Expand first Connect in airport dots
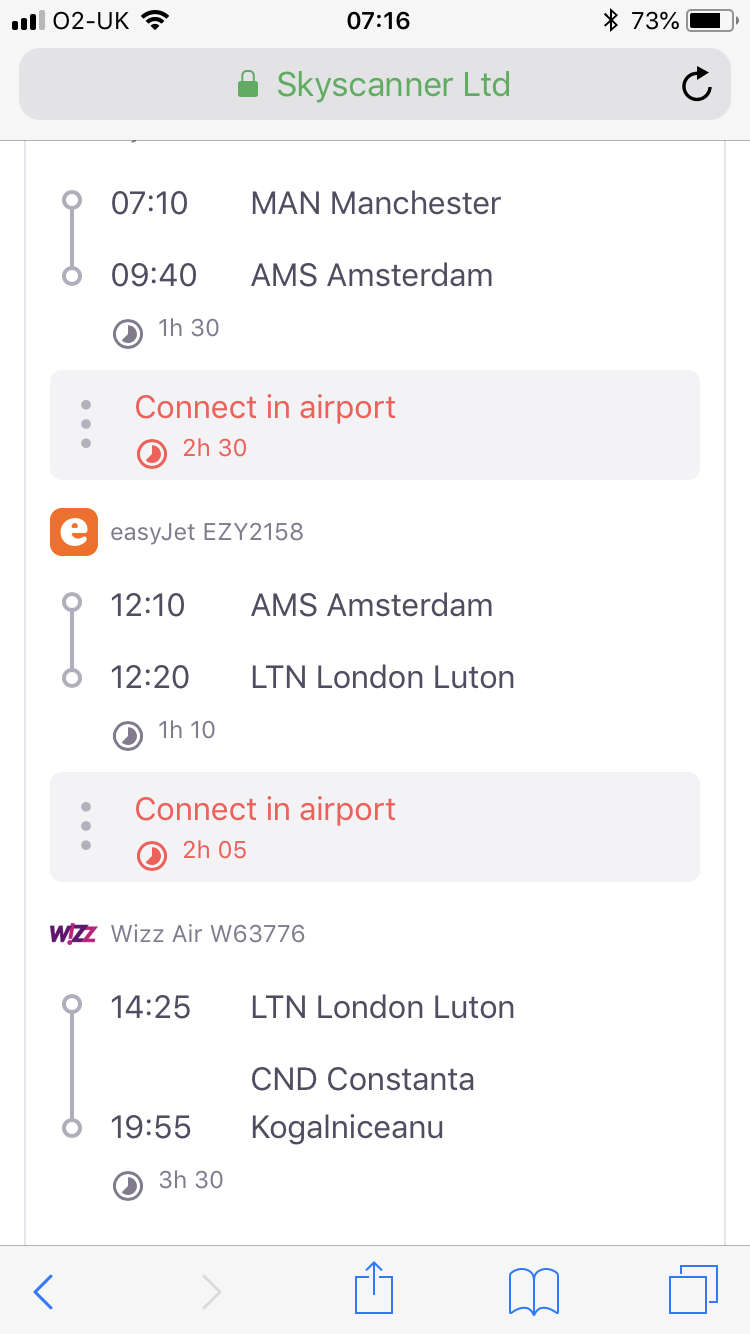 86,424
